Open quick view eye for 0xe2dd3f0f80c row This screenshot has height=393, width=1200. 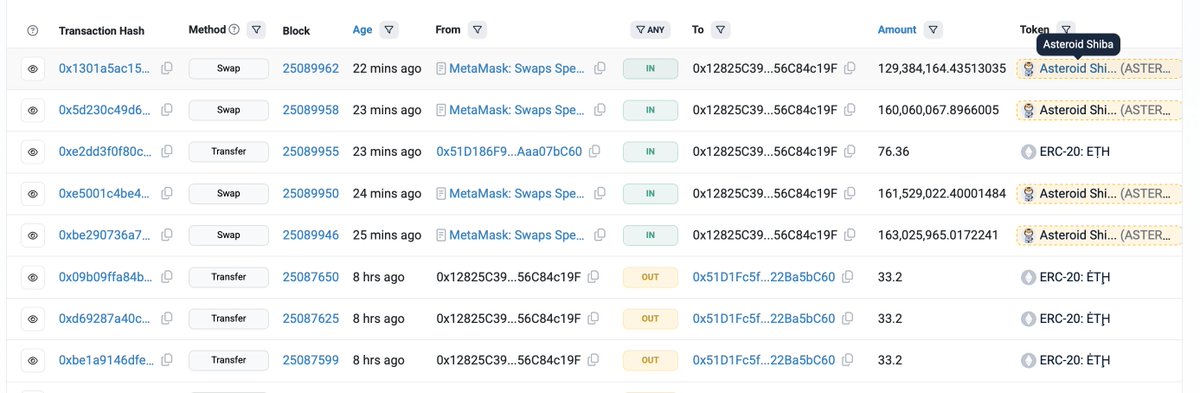pos(33,152)
